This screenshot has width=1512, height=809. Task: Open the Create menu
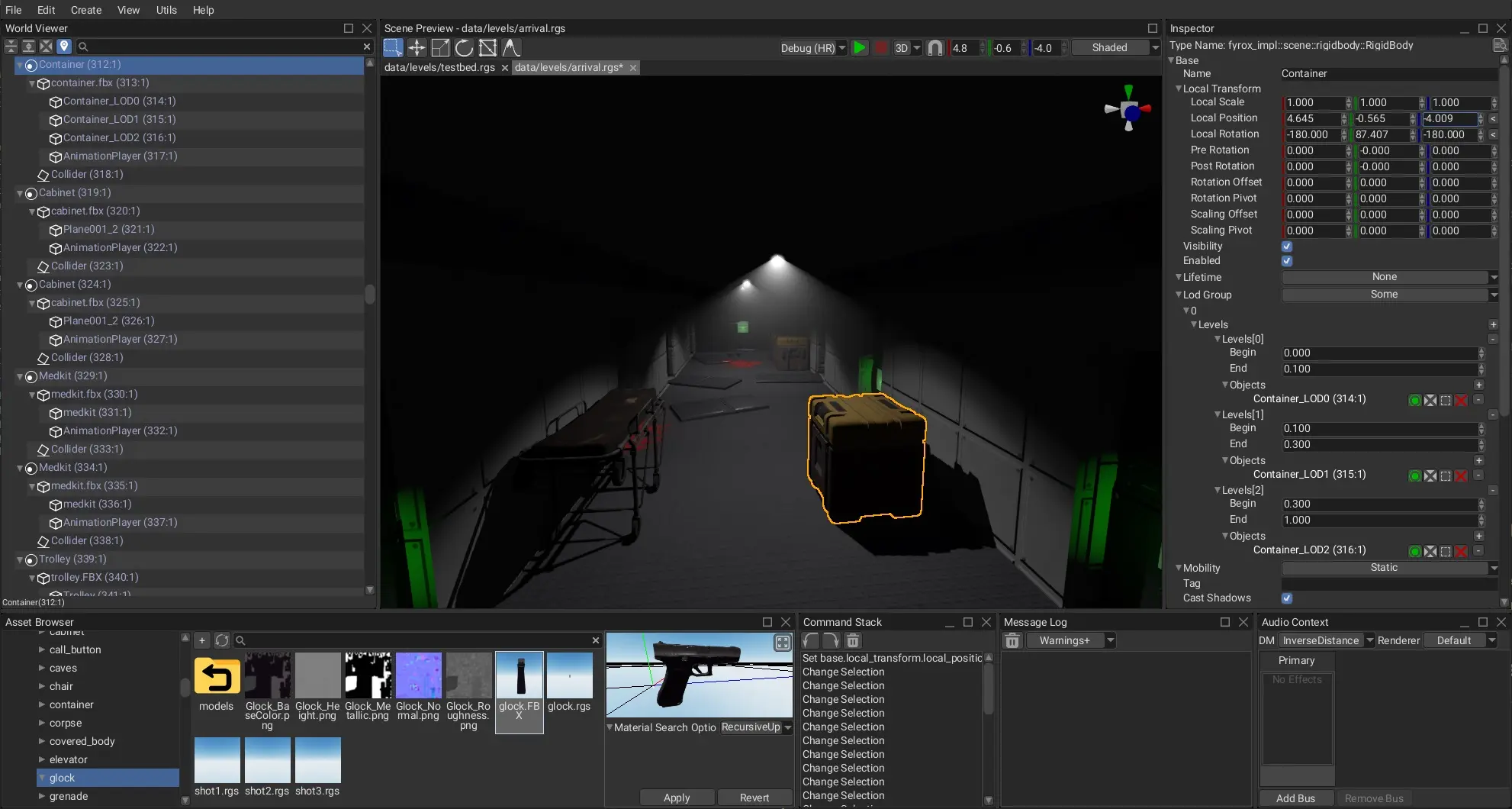[85, 10]
